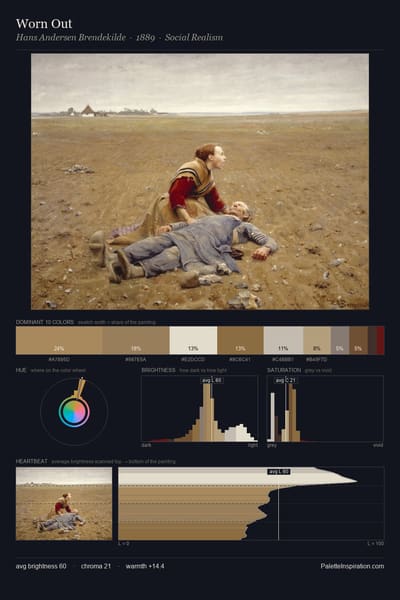This screenshot has width=400, height=600.
Task: Click the hue color wheel icon
Action: tap(74, 411)
